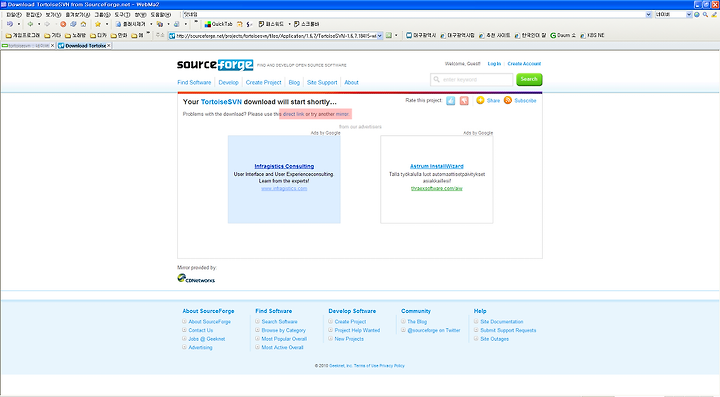Switch to the first tortoisesvn tab
This screenshot has height=397, width=720.
click(x=28, y=46)
